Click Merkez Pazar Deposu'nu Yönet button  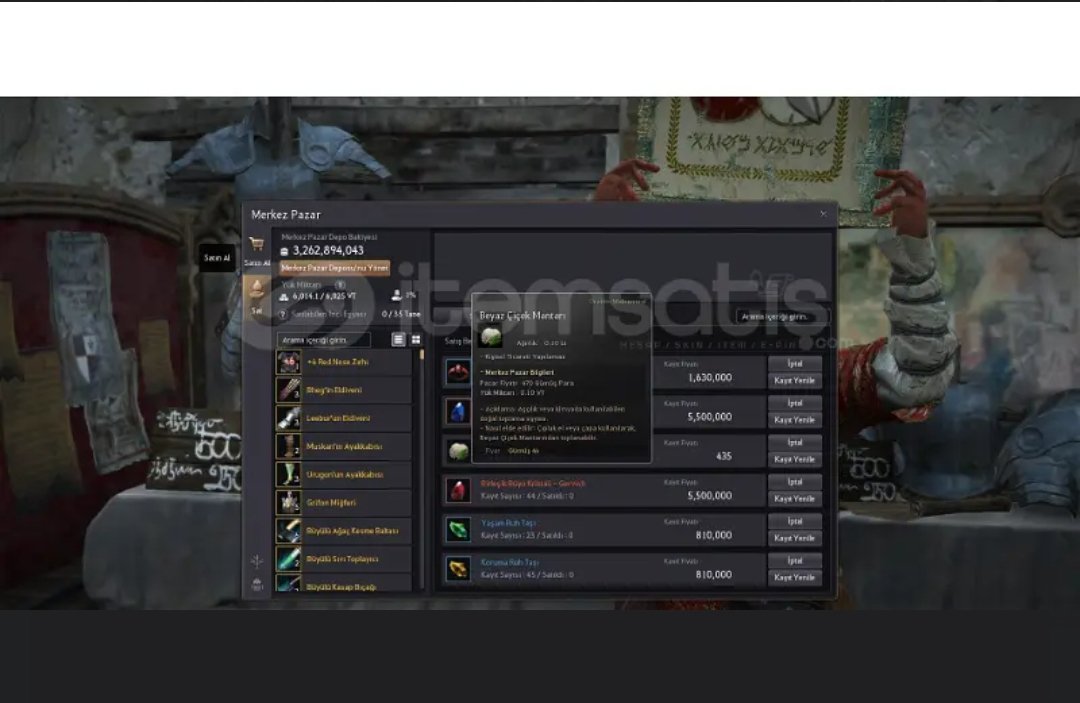click(335, 268)
